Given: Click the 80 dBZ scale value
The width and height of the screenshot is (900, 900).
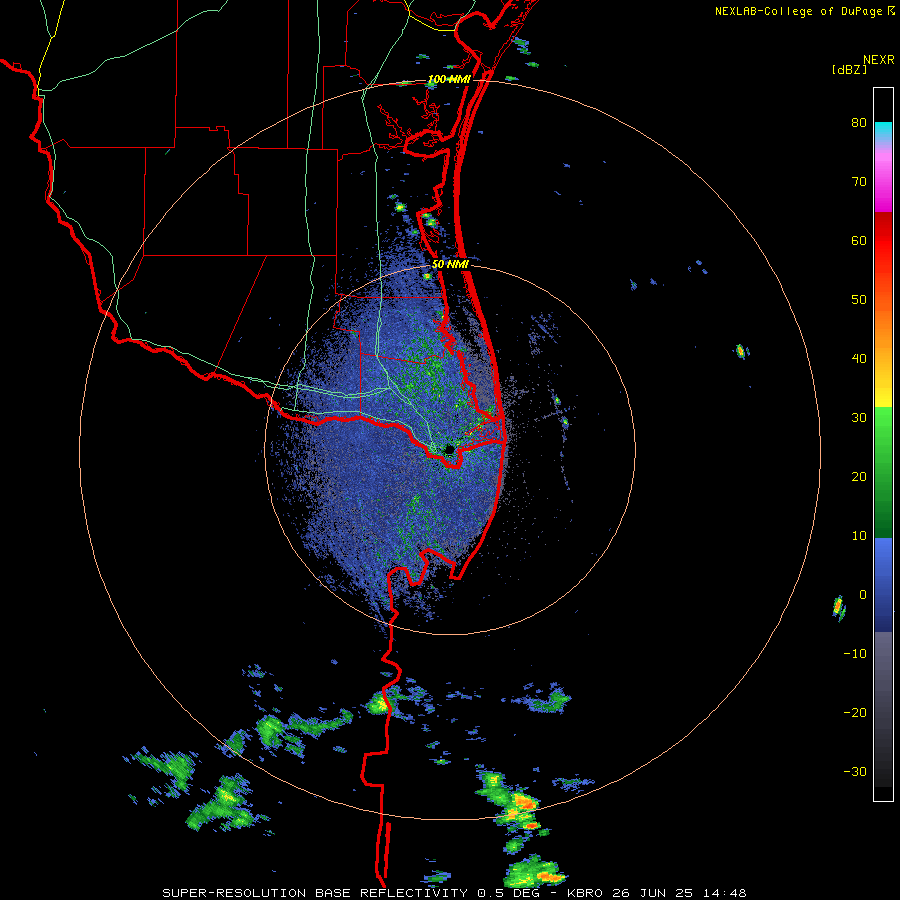Looking at the screenshot, I should pyautogui.click(x=859, y=123).
